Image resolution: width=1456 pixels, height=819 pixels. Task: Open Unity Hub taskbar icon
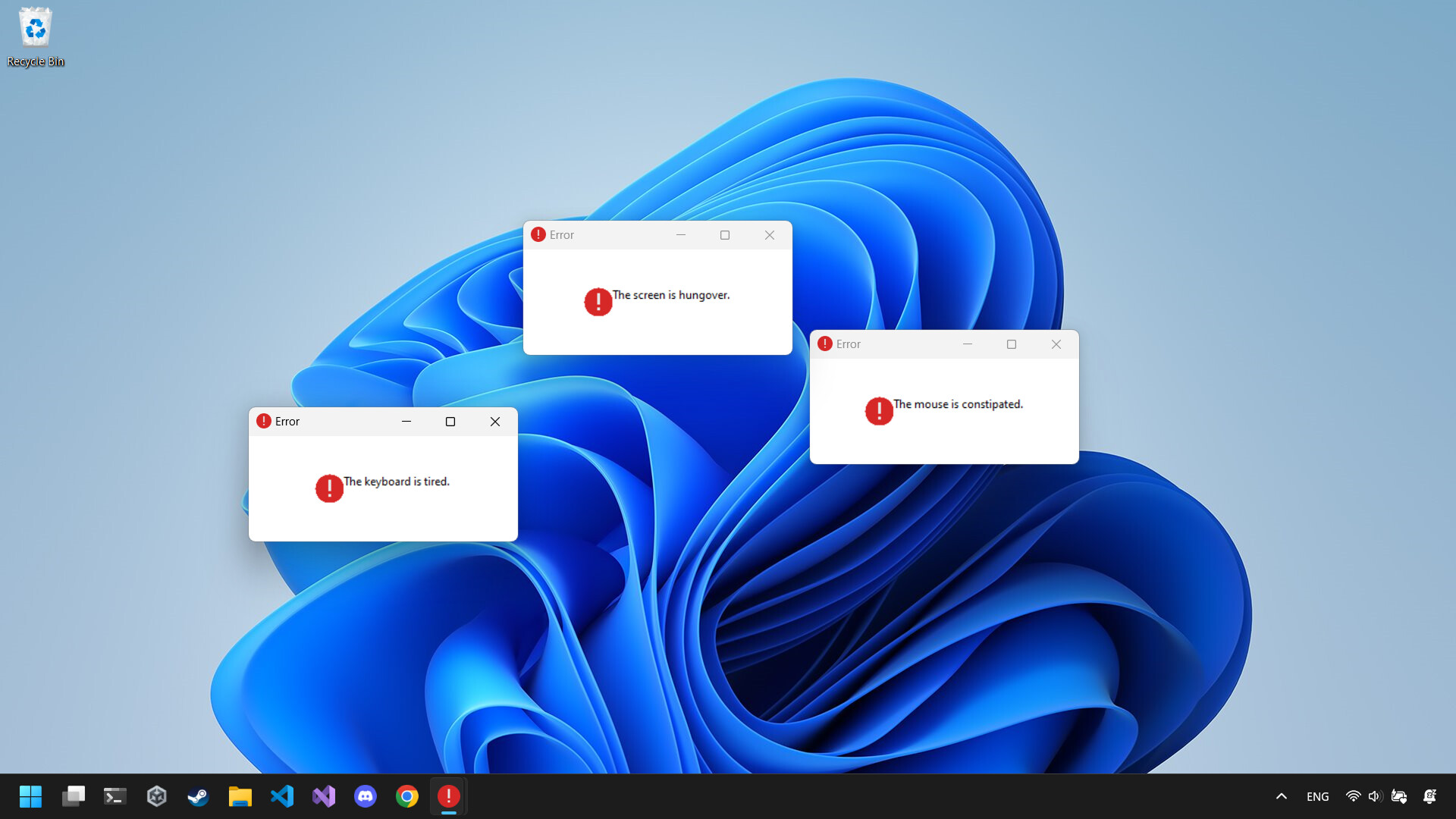pyautogui.click(x=156, y=796)
